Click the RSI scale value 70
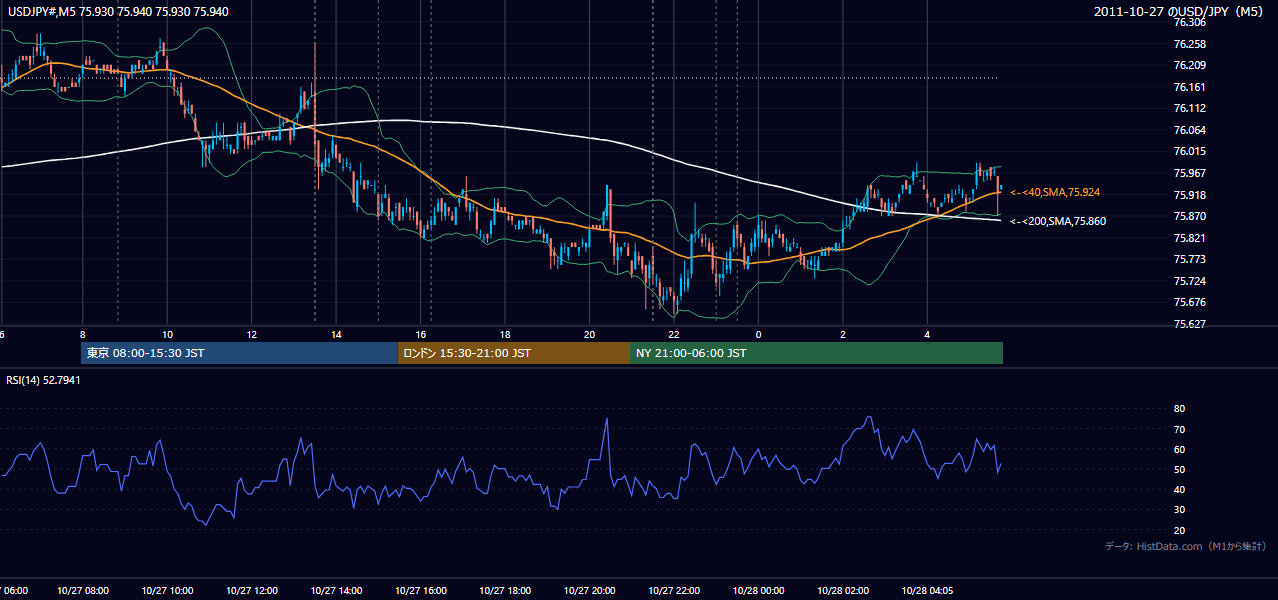 coord(1179,429)
